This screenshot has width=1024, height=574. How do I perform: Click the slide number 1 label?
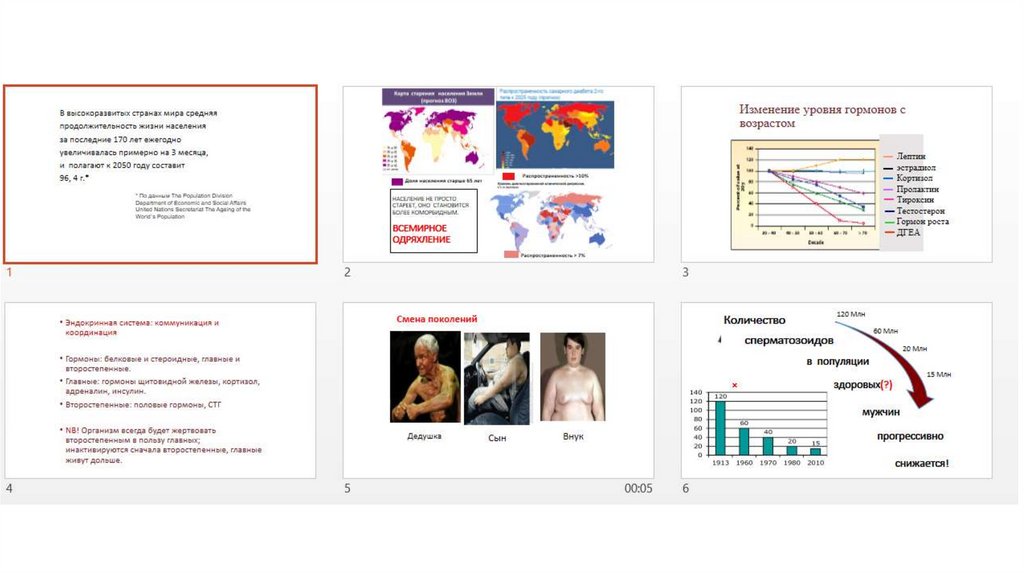9,273
